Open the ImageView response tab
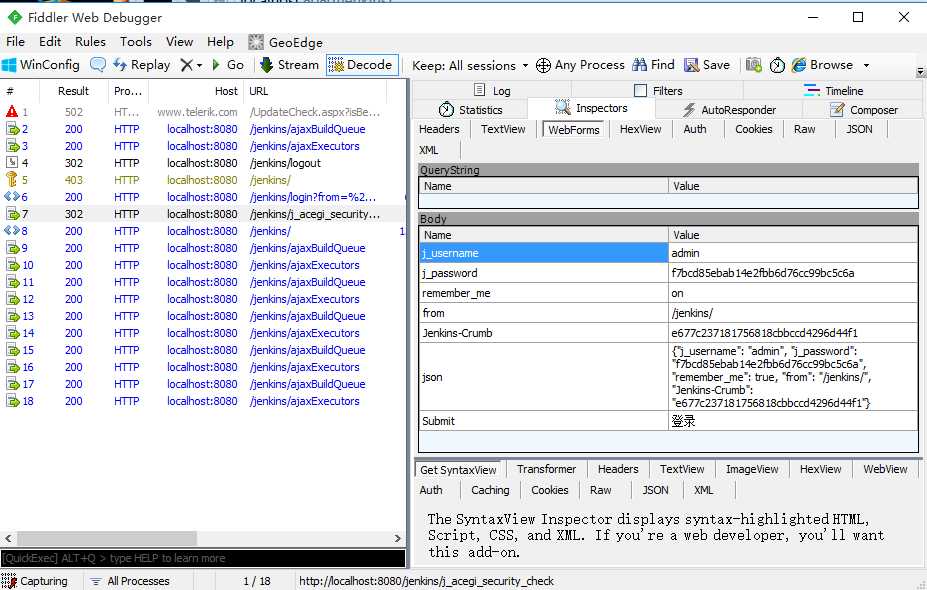Viewport: 927px width, 590px height. tap(752, 469)
